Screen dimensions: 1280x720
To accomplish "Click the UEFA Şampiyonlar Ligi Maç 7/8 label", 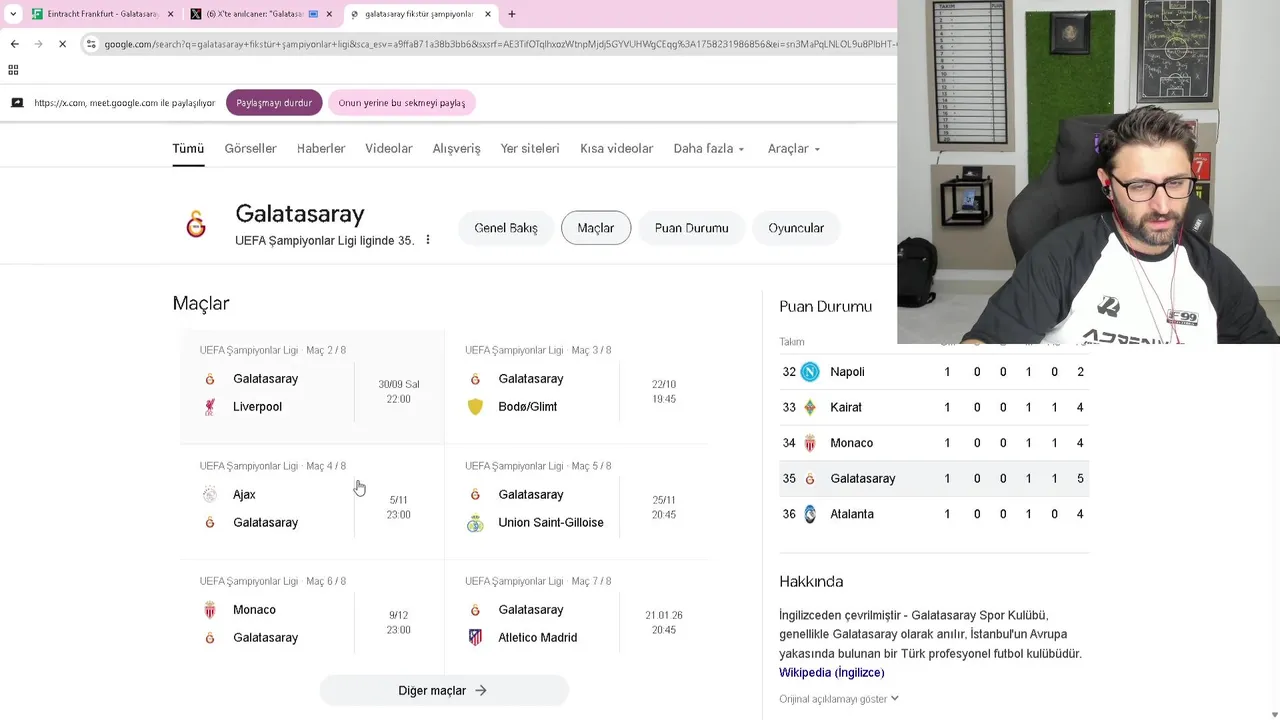I will click(x=538, y=581).
